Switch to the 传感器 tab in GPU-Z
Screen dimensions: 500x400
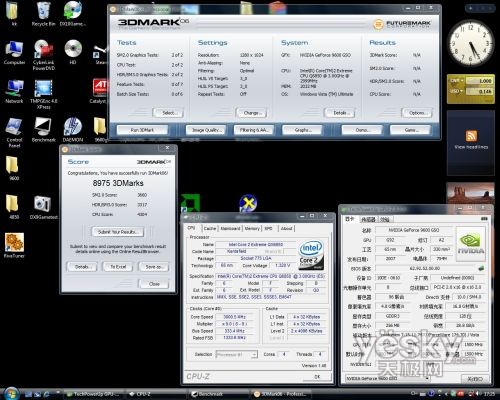368,219
